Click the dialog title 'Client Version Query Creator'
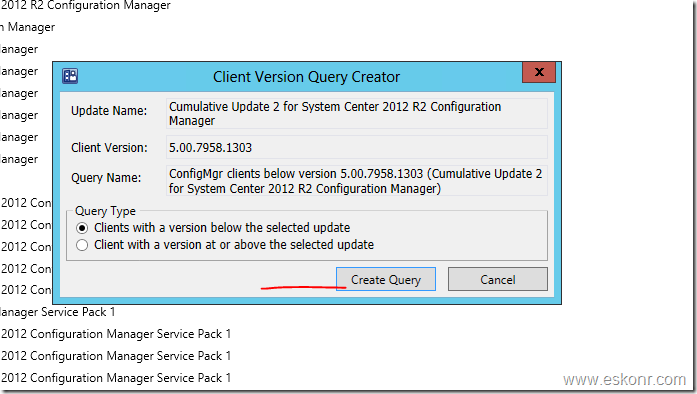697x394 pixels. (x=306, y=76)
